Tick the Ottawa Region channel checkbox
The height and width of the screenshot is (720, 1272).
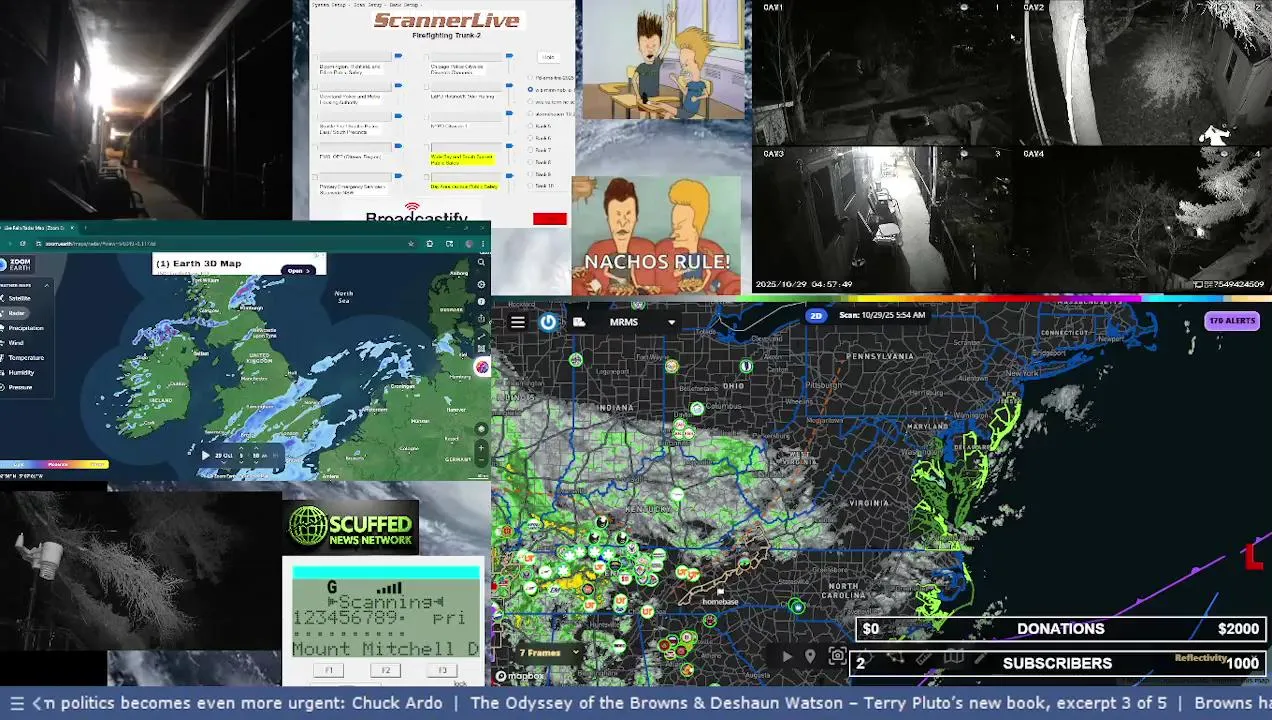[315, 147]
